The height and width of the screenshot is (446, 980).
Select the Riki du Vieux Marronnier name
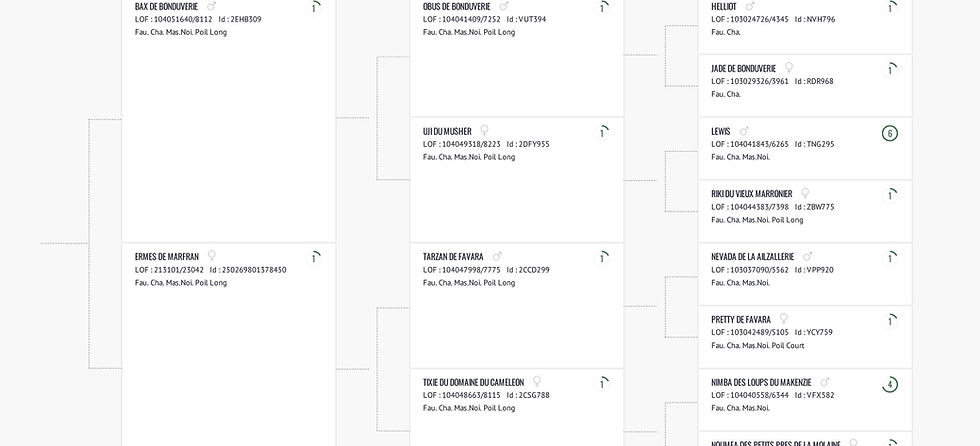click(x=751, y=194)
